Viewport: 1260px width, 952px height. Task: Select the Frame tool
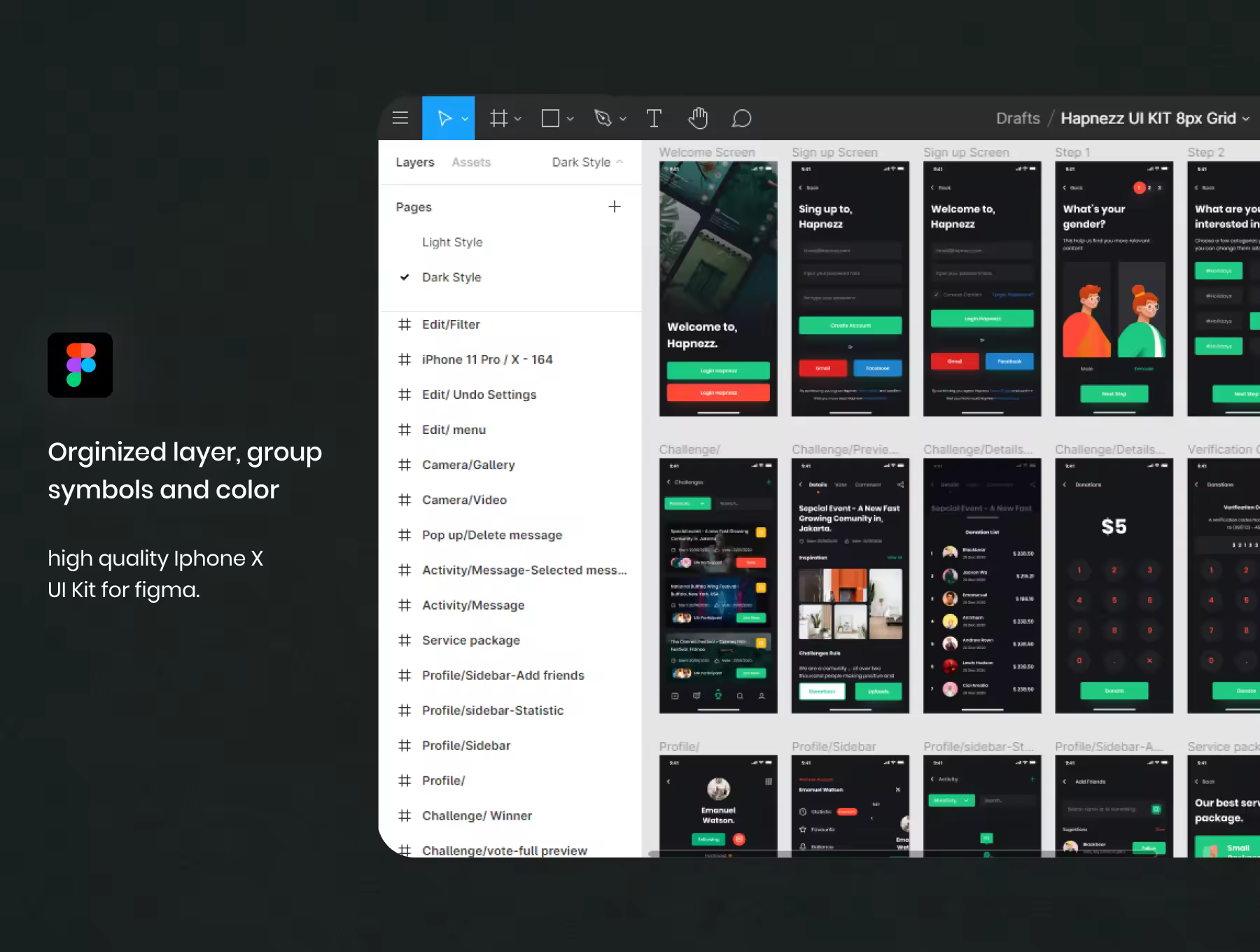498,118
